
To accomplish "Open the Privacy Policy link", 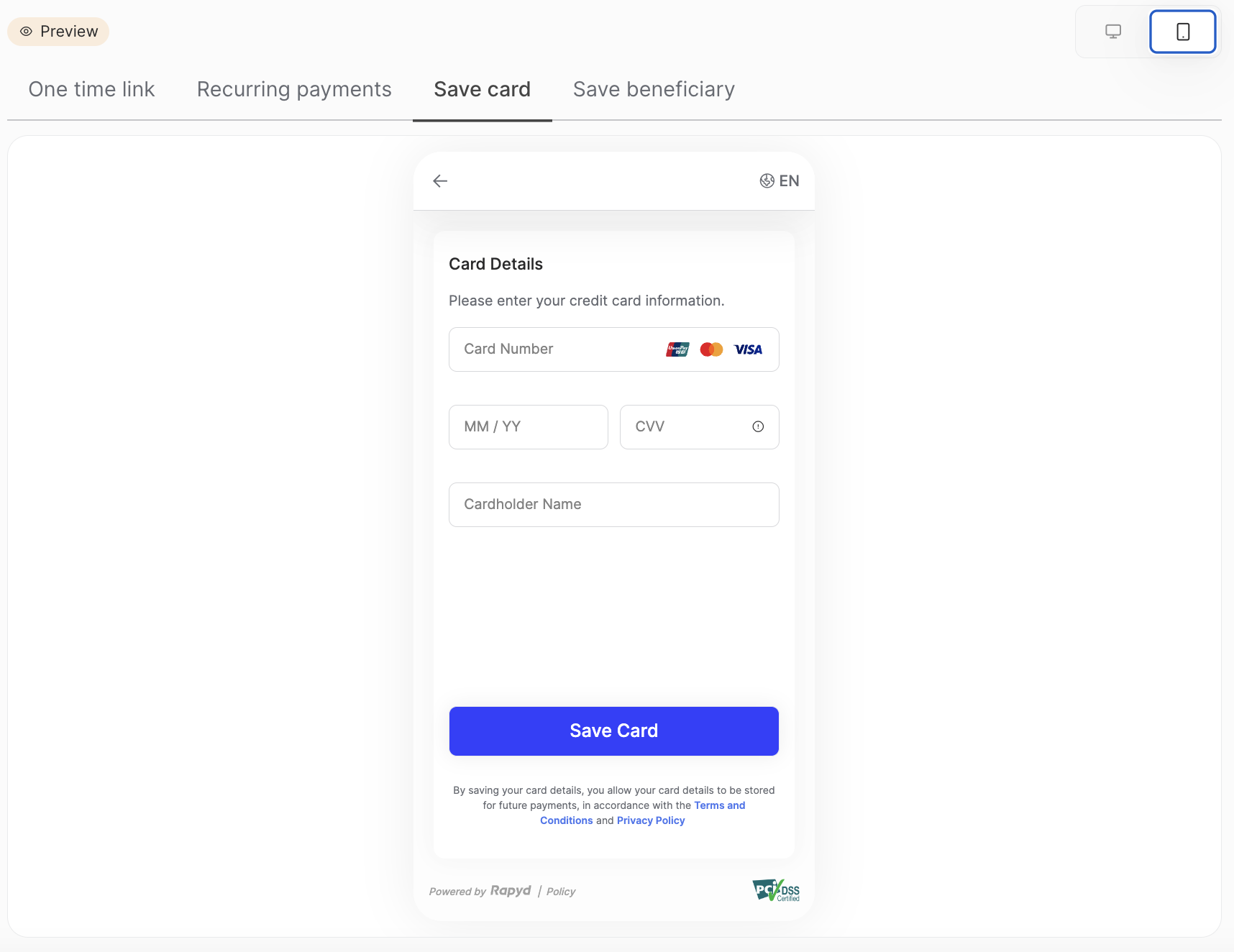I will [x=651, y=820].
